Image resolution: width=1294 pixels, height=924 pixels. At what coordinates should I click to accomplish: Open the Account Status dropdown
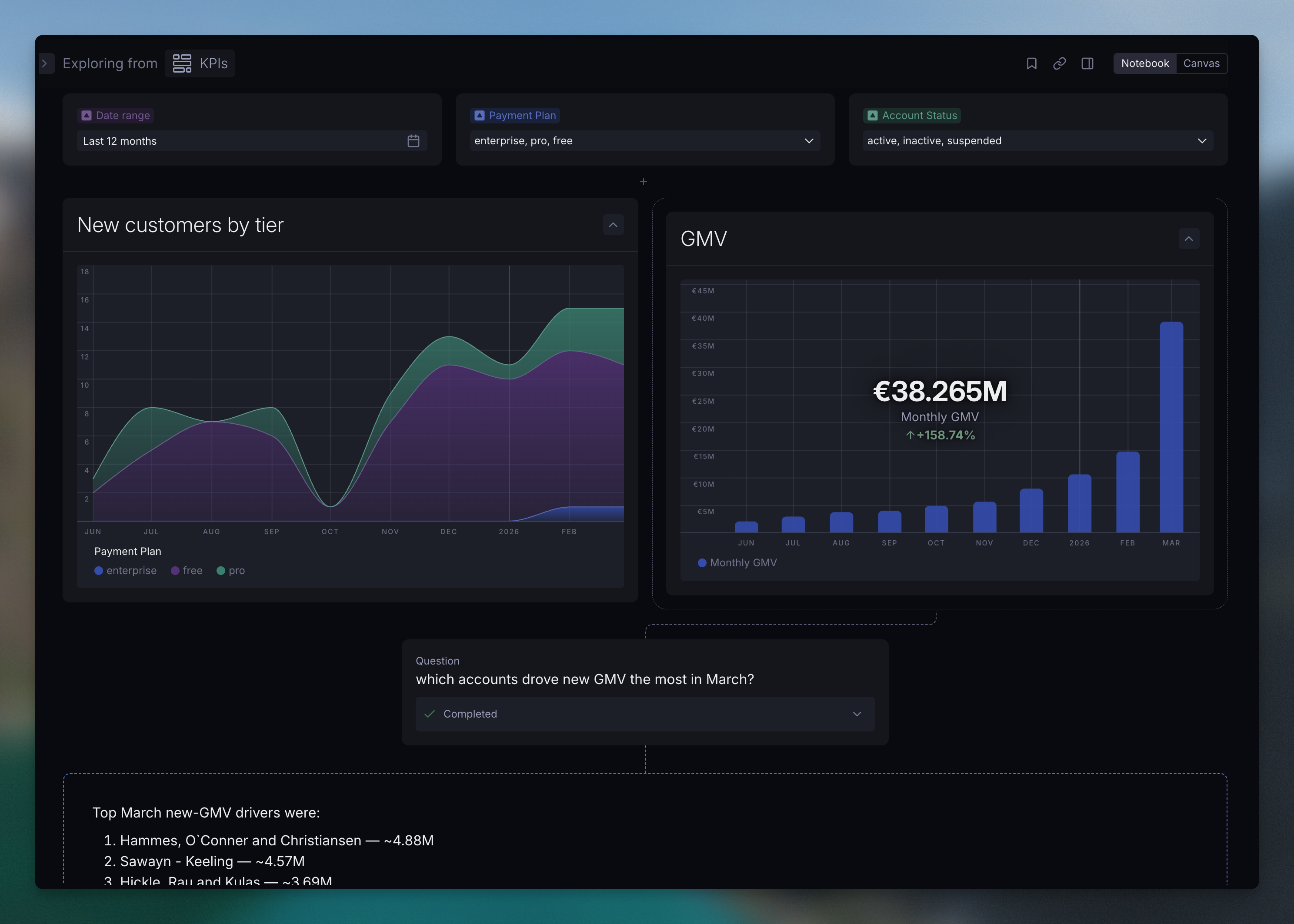click(1038, 140)
